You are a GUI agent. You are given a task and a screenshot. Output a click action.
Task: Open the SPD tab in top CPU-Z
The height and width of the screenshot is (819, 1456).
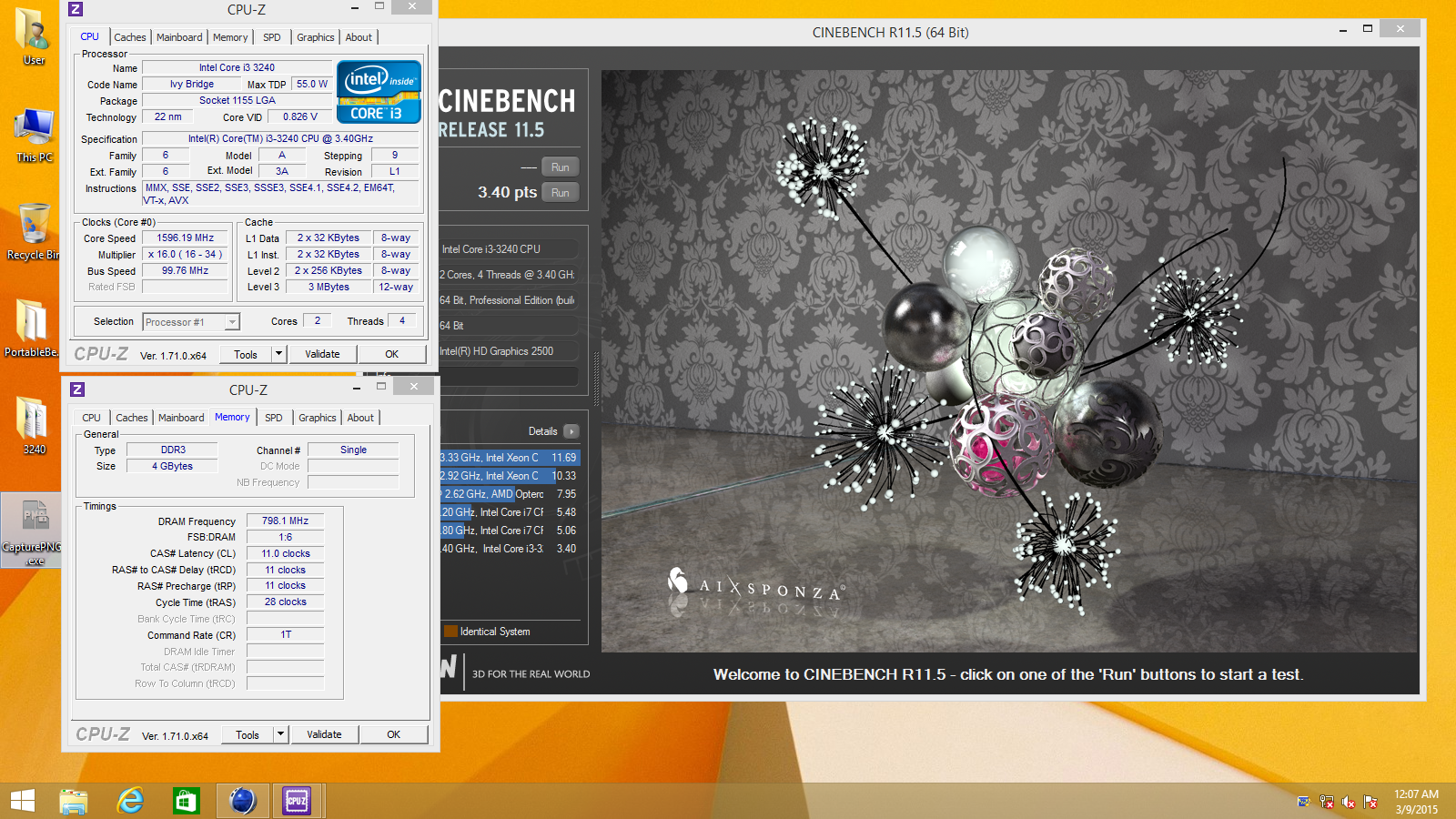(272, 37)
